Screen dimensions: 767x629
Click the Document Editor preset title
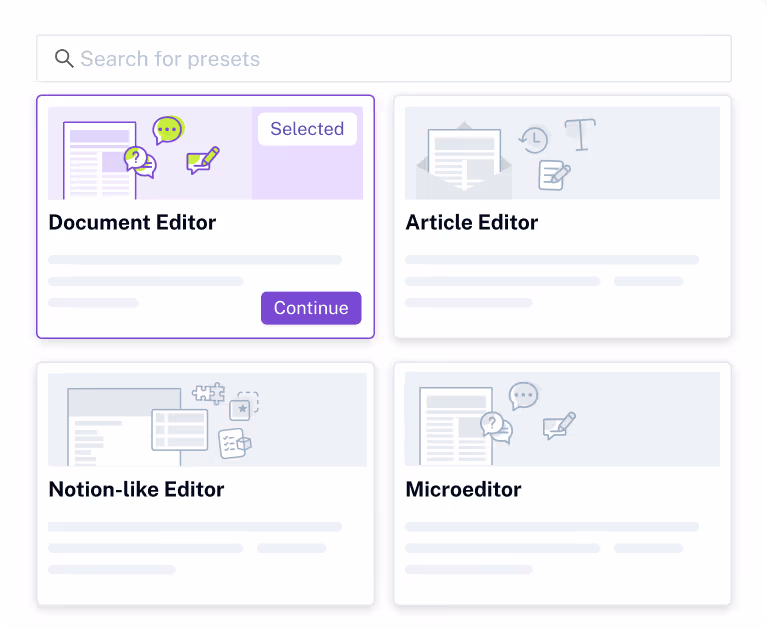click(132, 223)
